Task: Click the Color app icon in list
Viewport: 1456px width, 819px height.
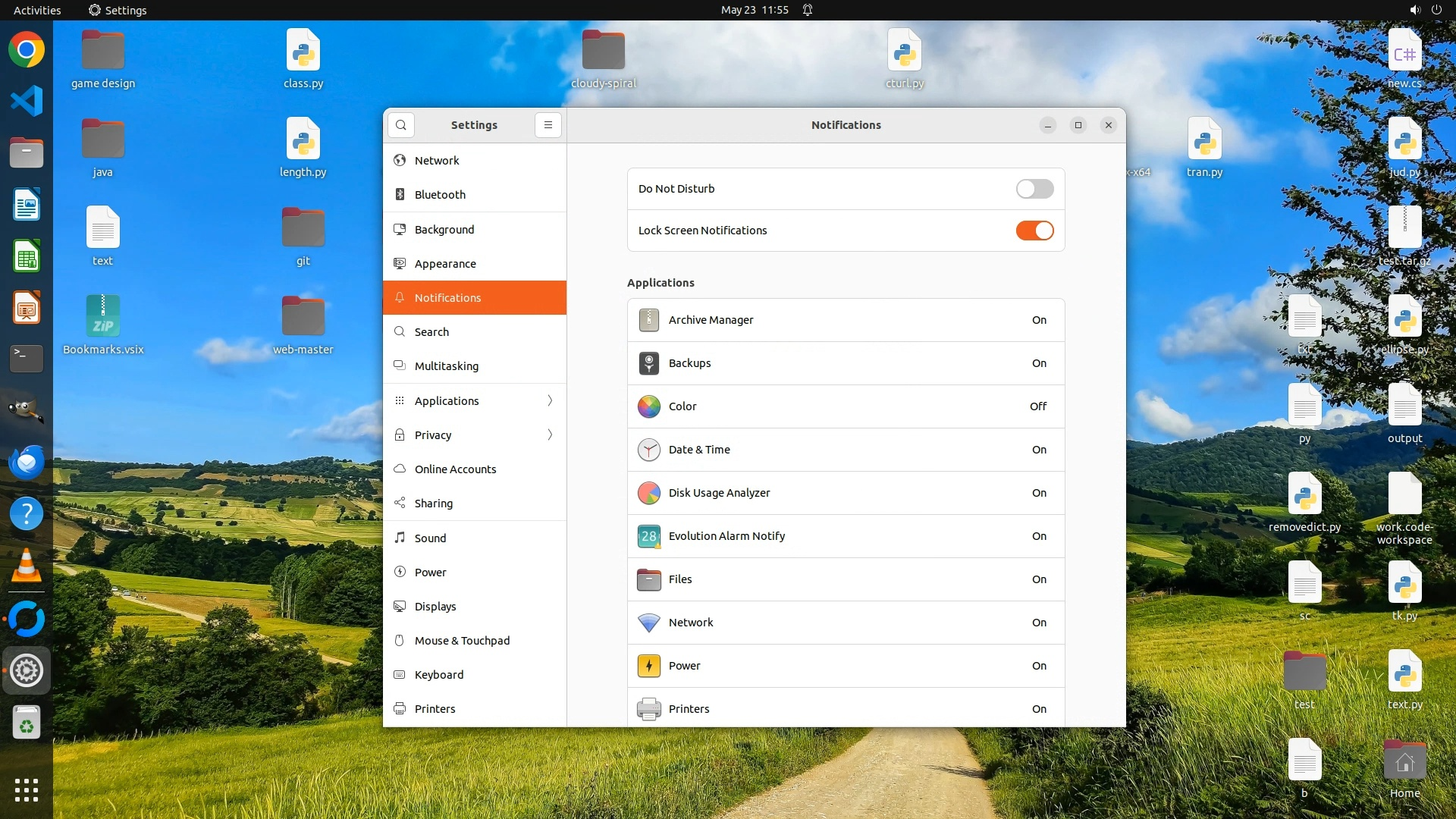Action: tap(648, 406)
